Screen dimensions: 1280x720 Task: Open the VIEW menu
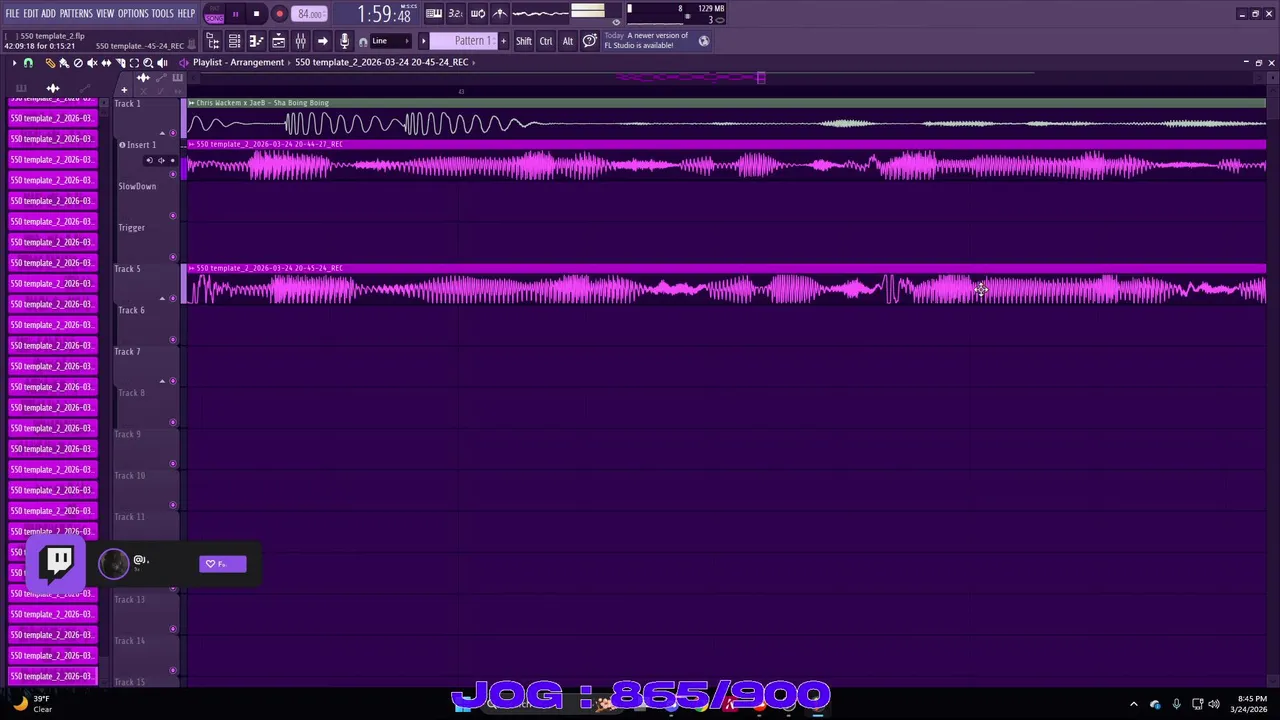point(105,14)
